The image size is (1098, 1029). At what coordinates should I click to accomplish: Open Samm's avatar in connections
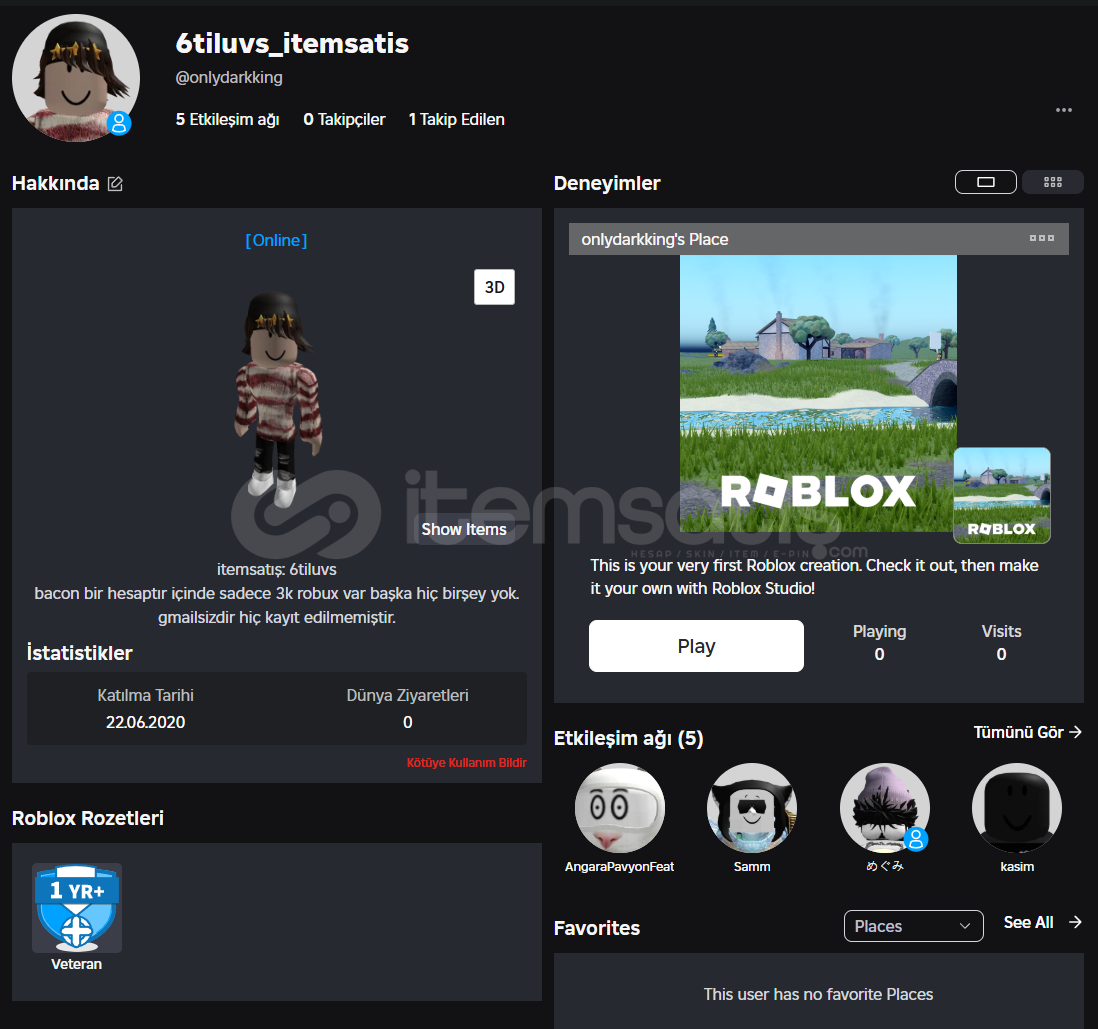(x=751, y=808)
